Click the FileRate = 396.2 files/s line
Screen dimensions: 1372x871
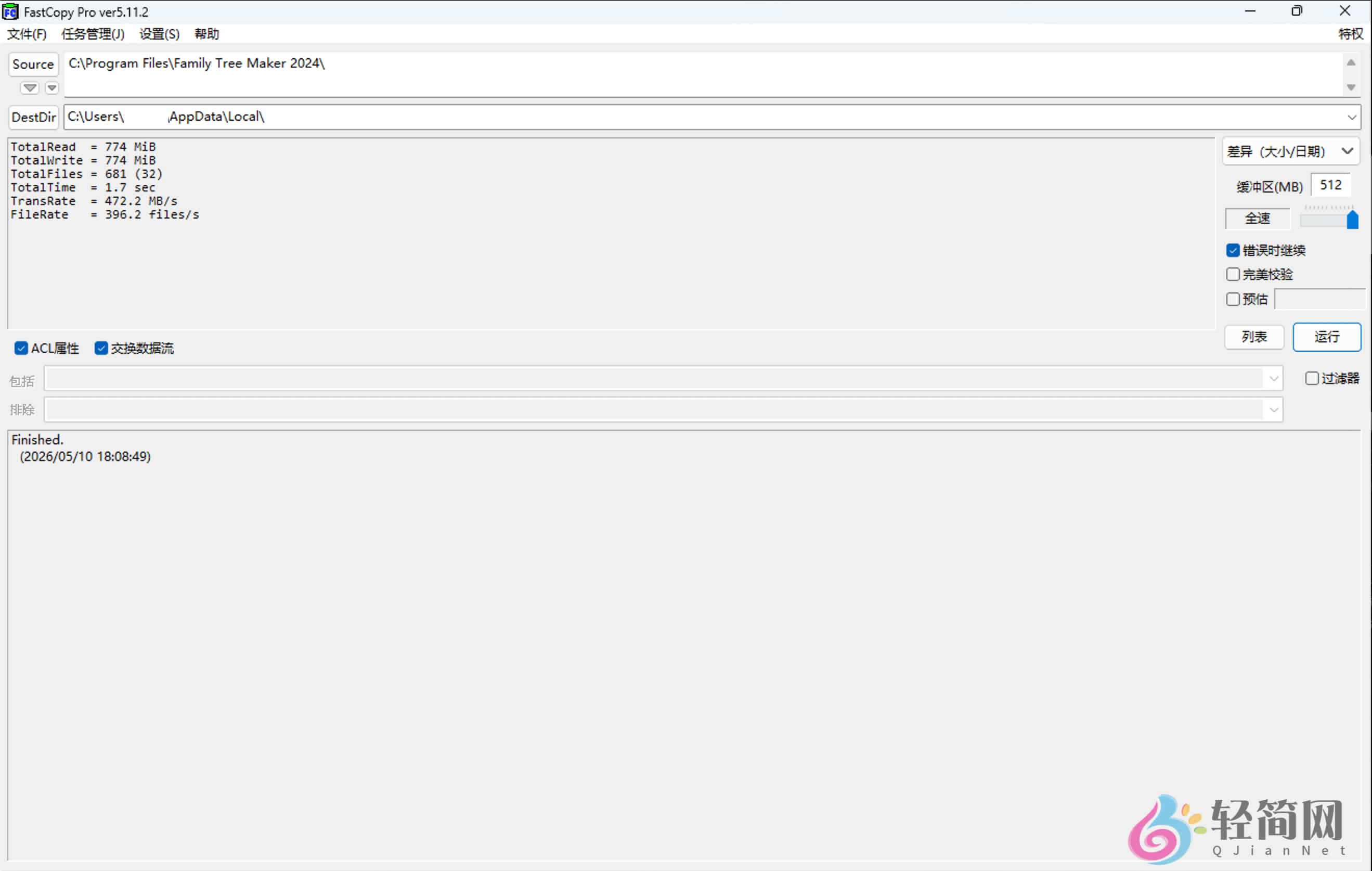pyautogui.click(x=105, y=215)
